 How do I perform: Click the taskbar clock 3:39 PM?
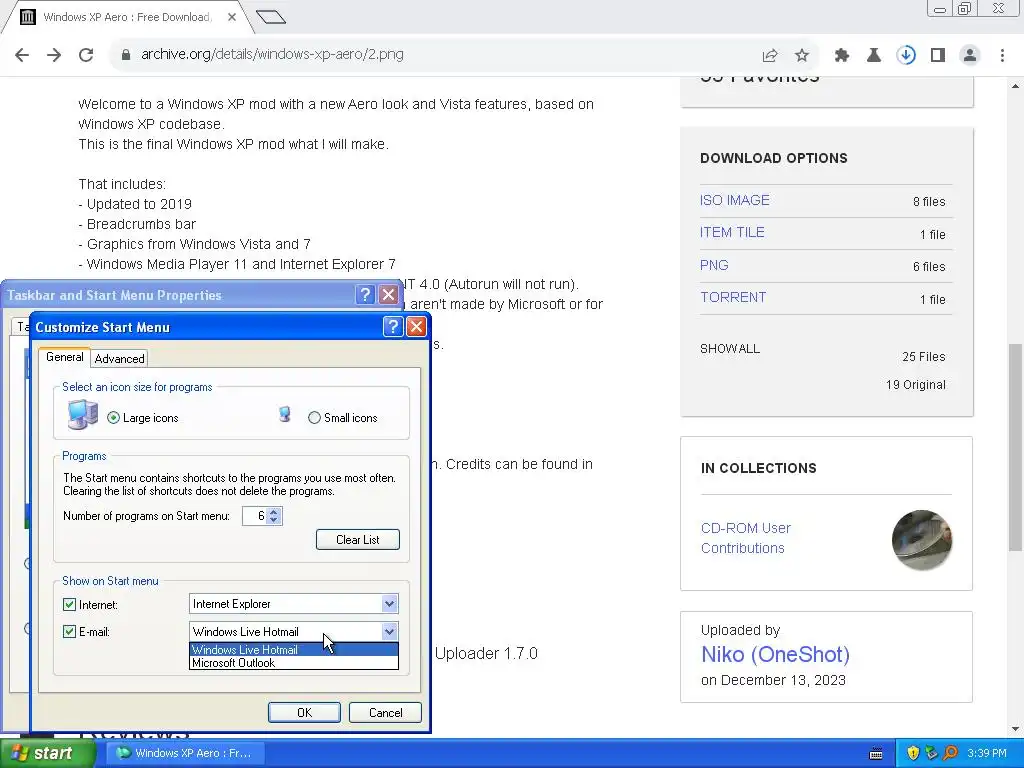coord(987,753)
